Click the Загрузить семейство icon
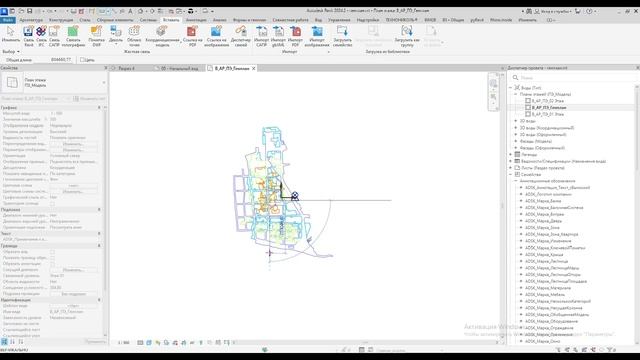This screenshot has width=640, height=360. [x=342, y=32]
